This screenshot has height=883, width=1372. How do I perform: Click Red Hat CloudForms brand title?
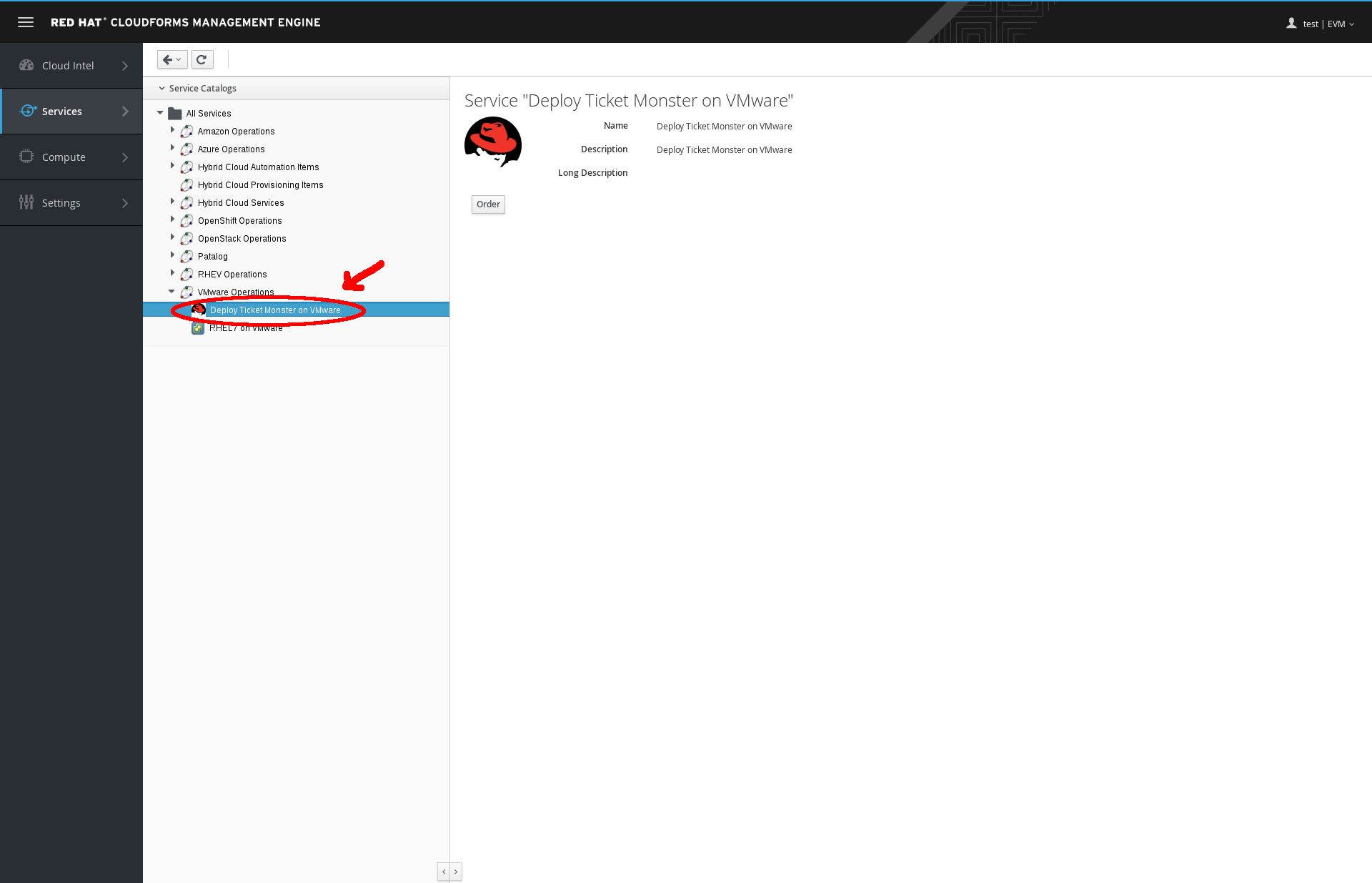click(186, 22)
